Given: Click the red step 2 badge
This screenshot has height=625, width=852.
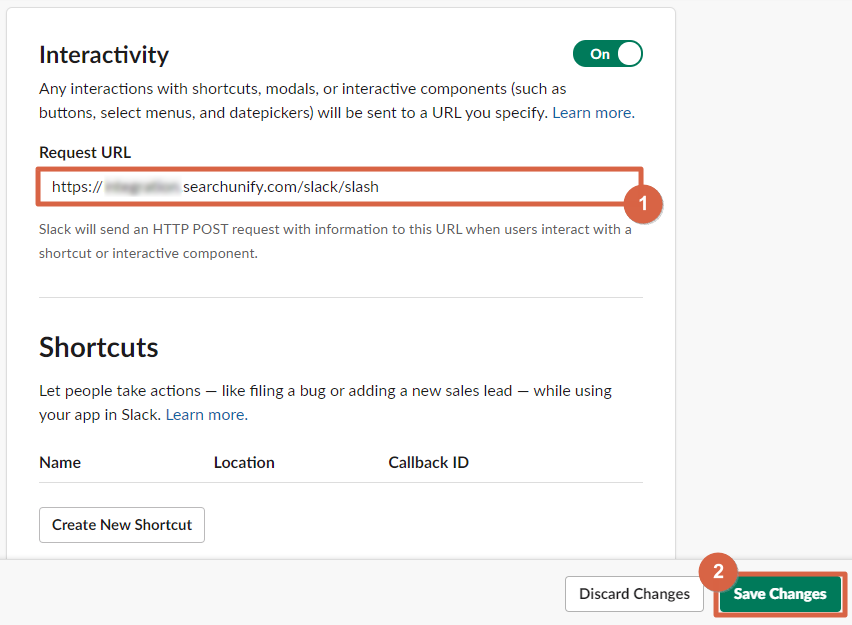Looking at the screenshot, I should pos(718,574).
